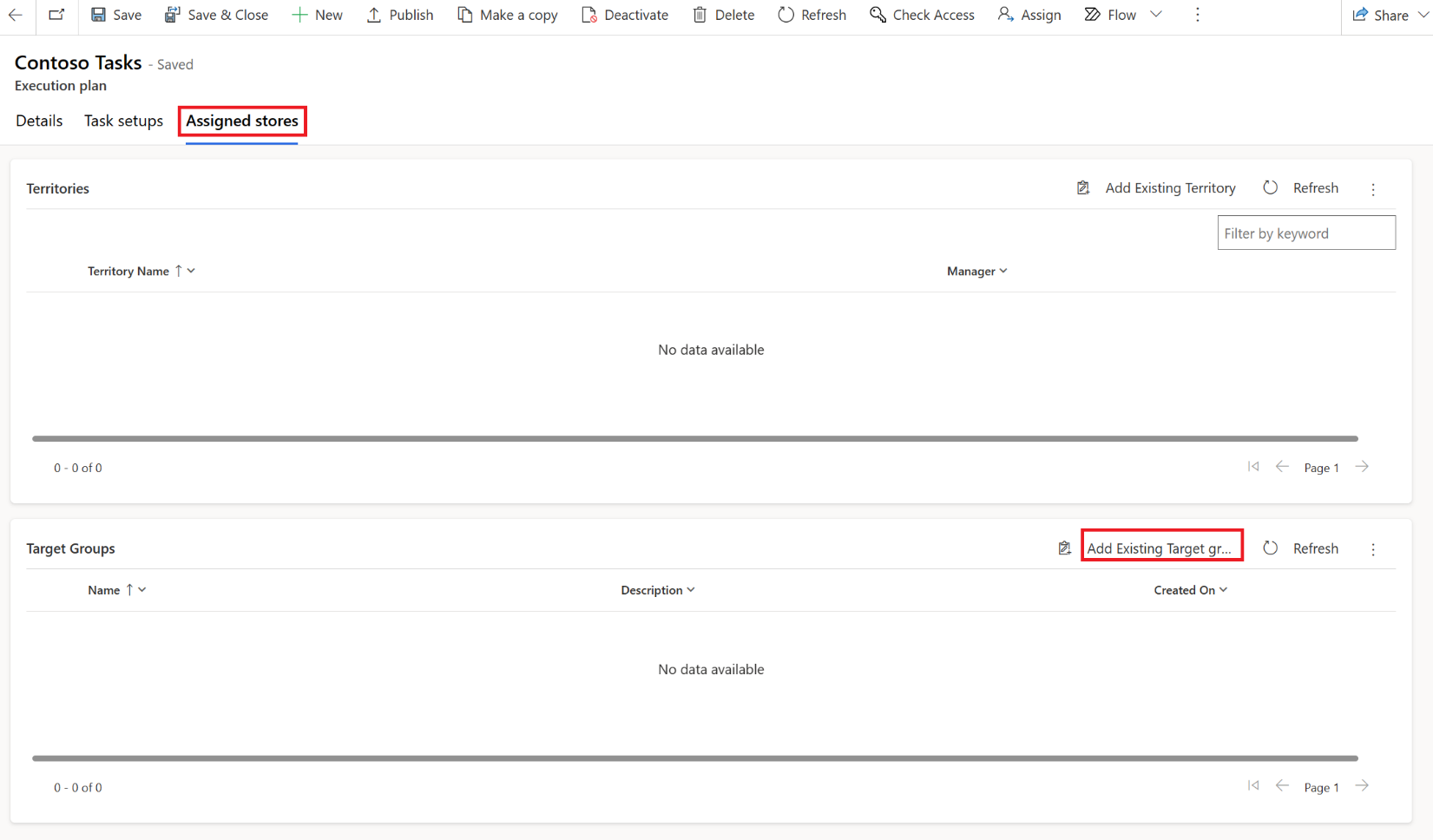Click the Target Groups Refresh circular icon
Image resolution: width=1433 pixels, height=840 pixels.
(x=1271, y=548)
